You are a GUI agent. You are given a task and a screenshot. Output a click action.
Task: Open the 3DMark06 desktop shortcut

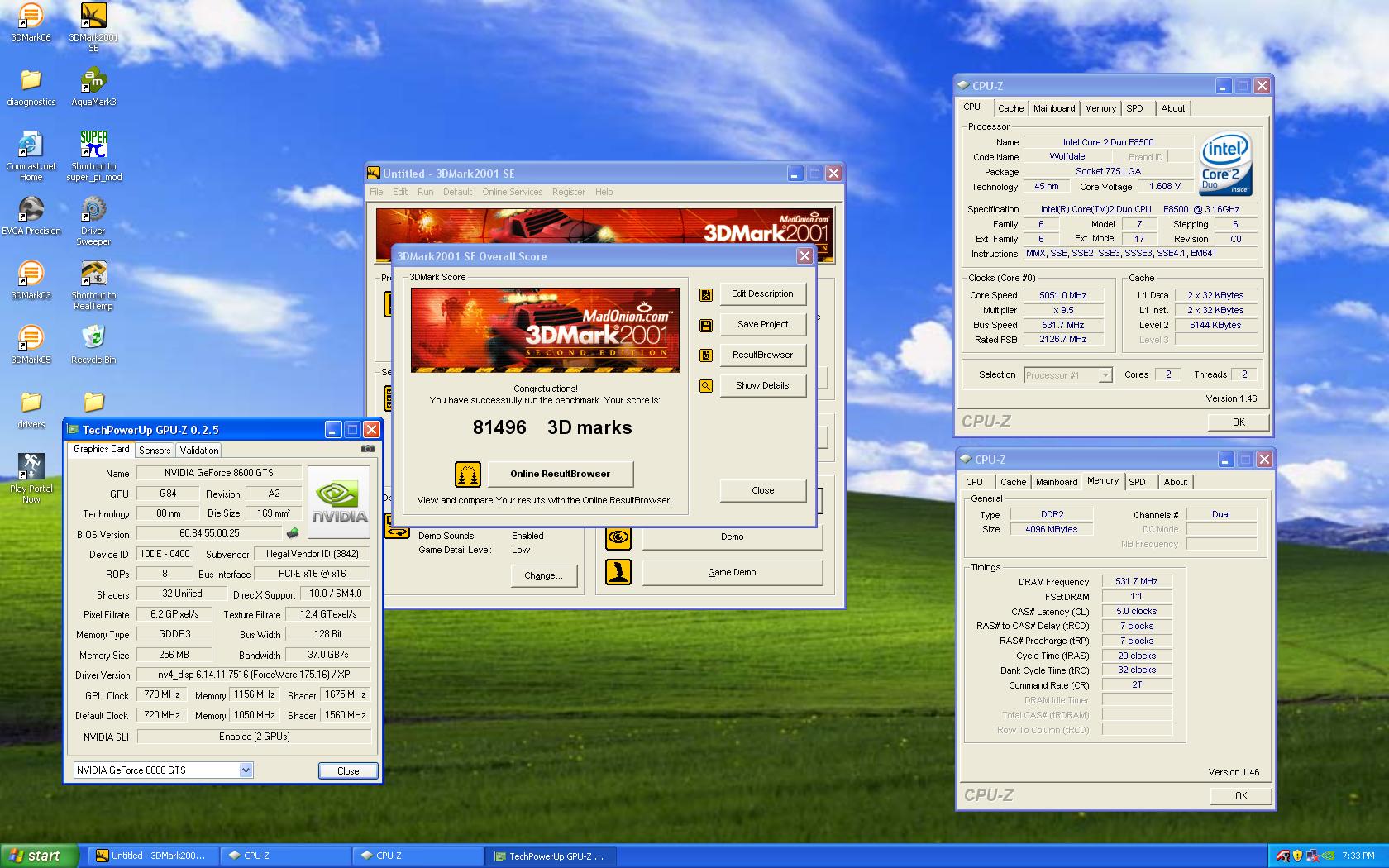[x=31, y=22]
